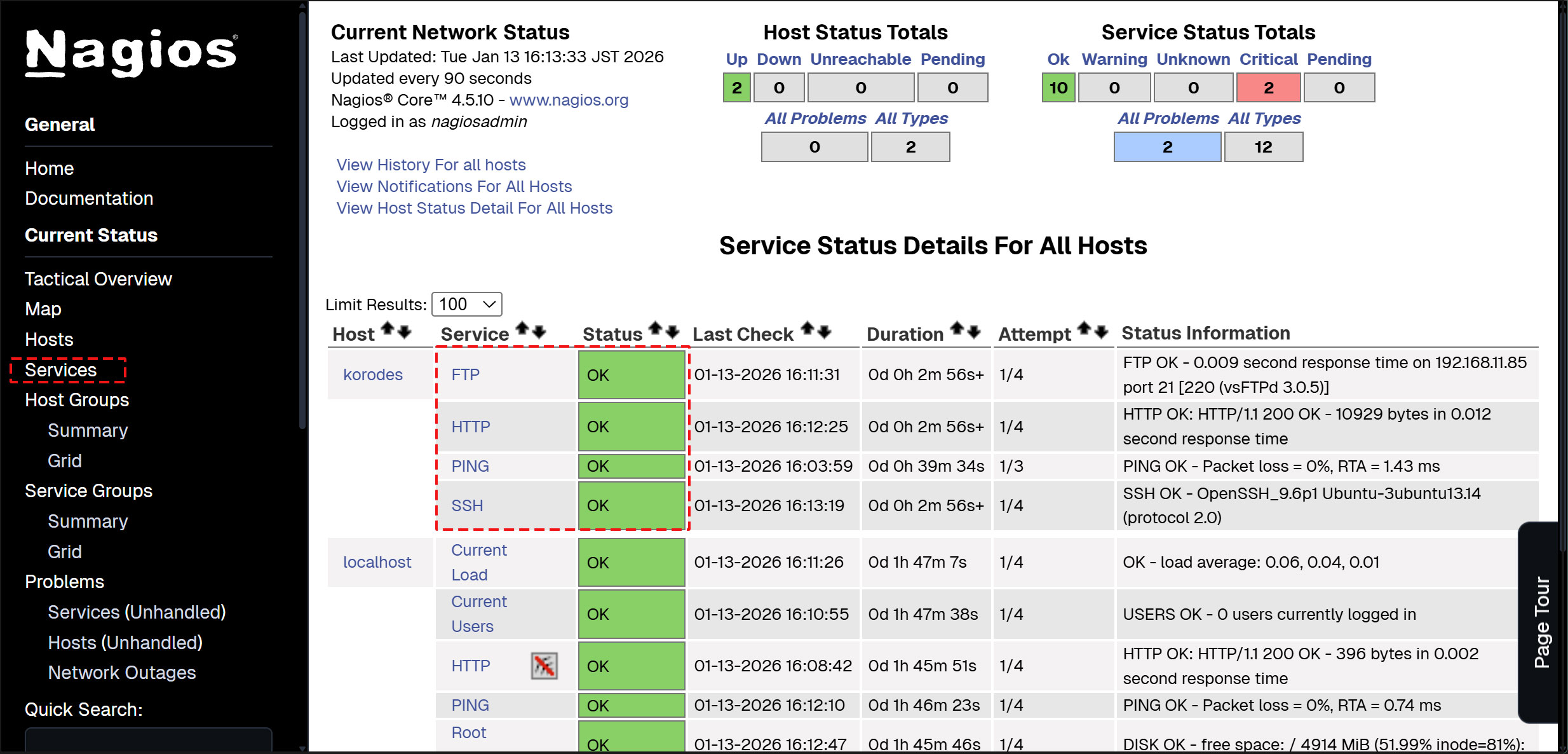Sort Status column descending arrow

673,331
